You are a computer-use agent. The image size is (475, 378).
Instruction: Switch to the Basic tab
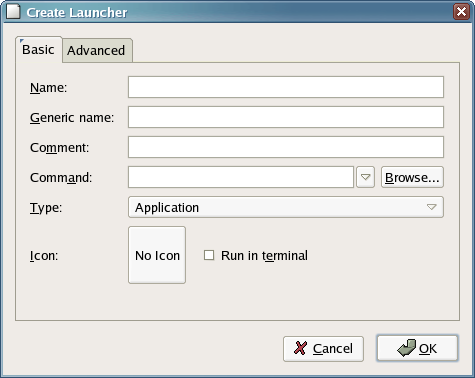point(38,50)
